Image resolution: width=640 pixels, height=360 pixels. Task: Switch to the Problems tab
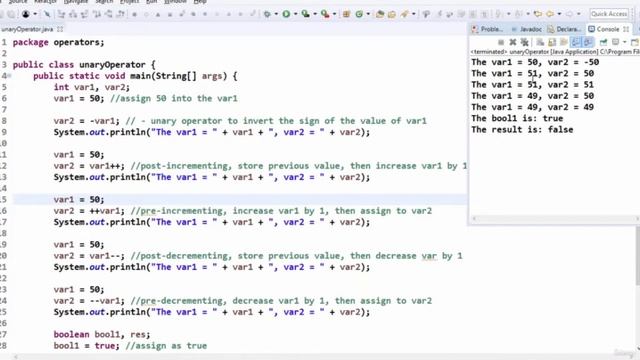pos(487,29)
